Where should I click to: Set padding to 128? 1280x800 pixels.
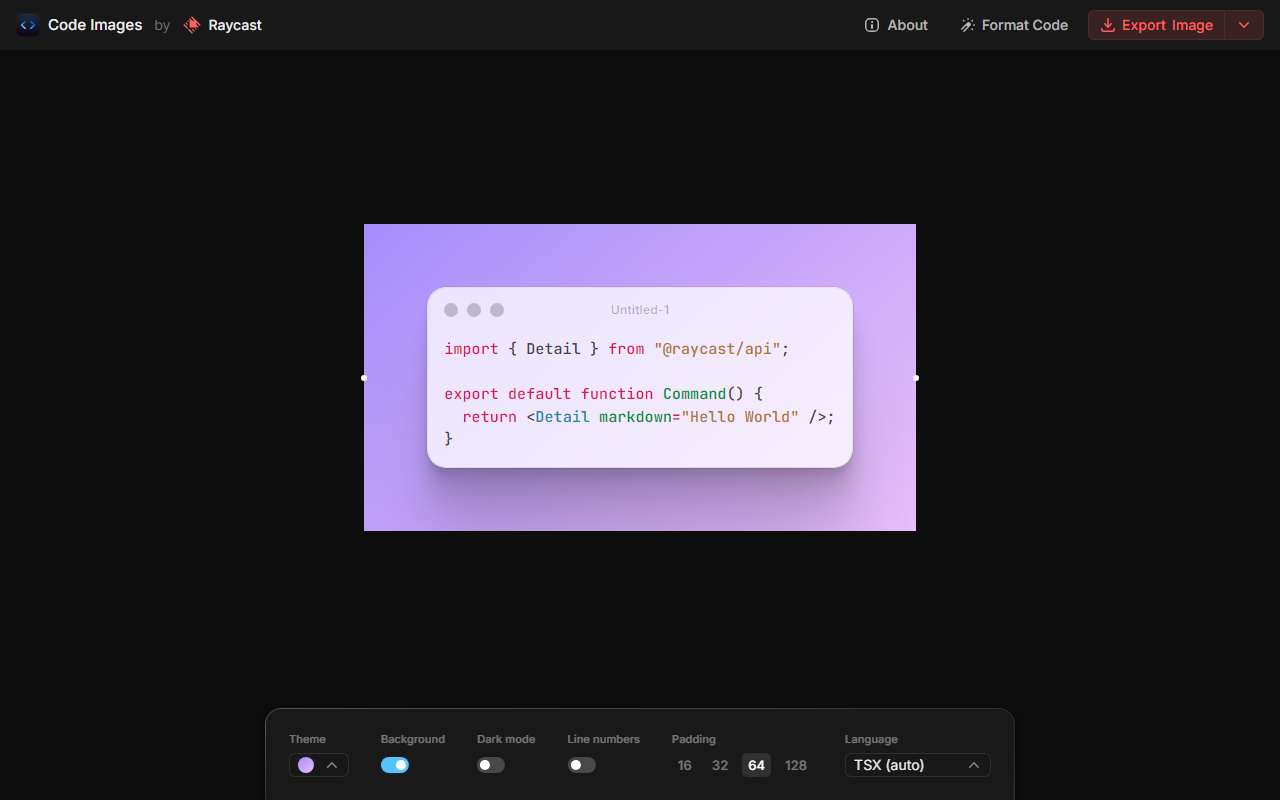796,765
